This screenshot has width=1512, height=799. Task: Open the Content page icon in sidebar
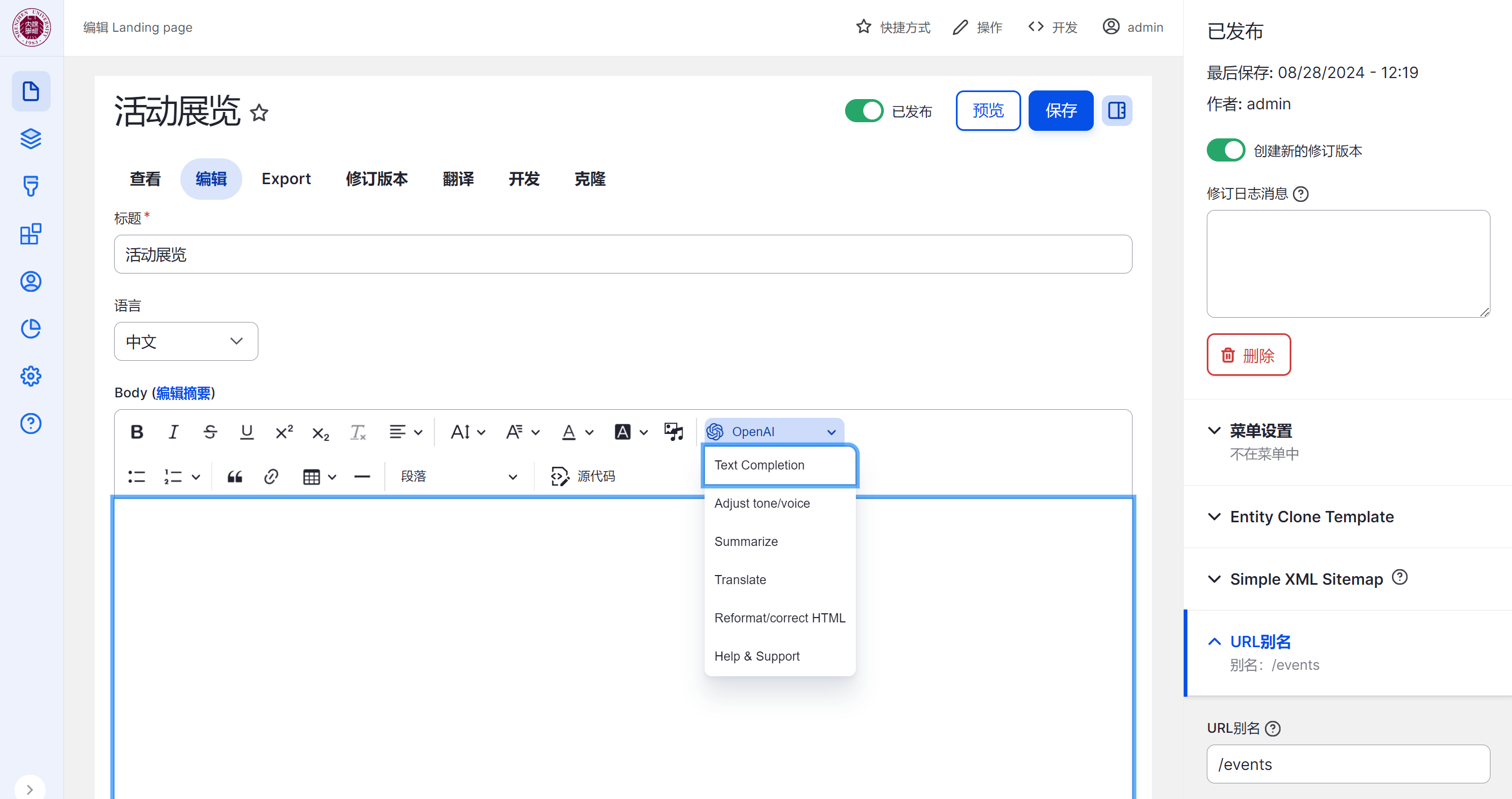click(x=31, y=92)
